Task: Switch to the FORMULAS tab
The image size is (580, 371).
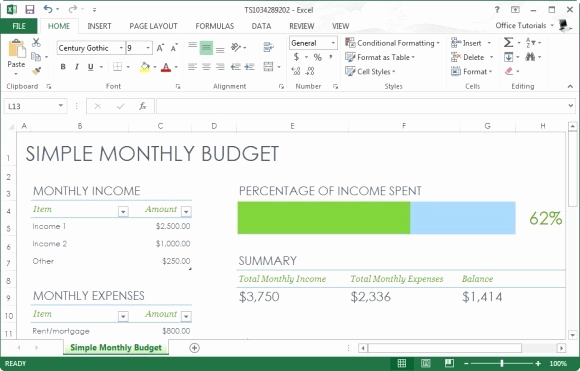Action: pos(215,26)
